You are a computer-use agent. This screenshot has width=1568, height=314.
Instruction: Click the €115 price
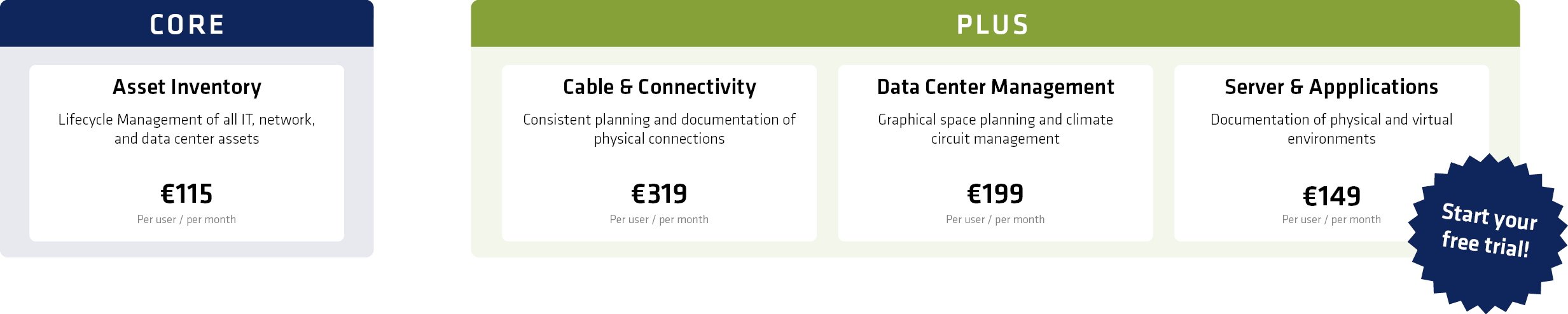click(187, 194)
